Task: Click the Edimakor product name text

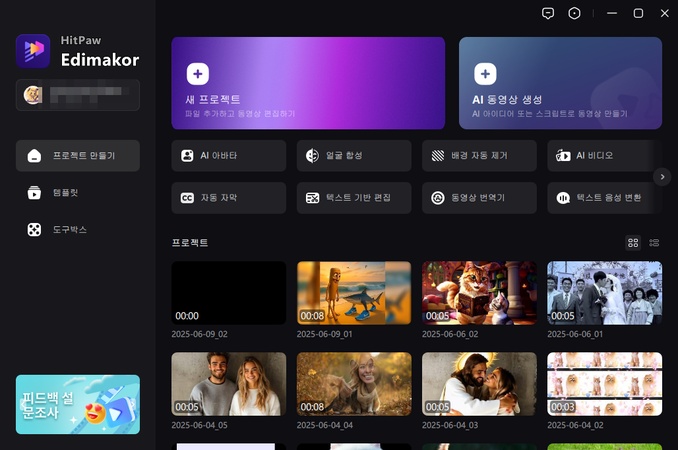Action: (100, 60)
